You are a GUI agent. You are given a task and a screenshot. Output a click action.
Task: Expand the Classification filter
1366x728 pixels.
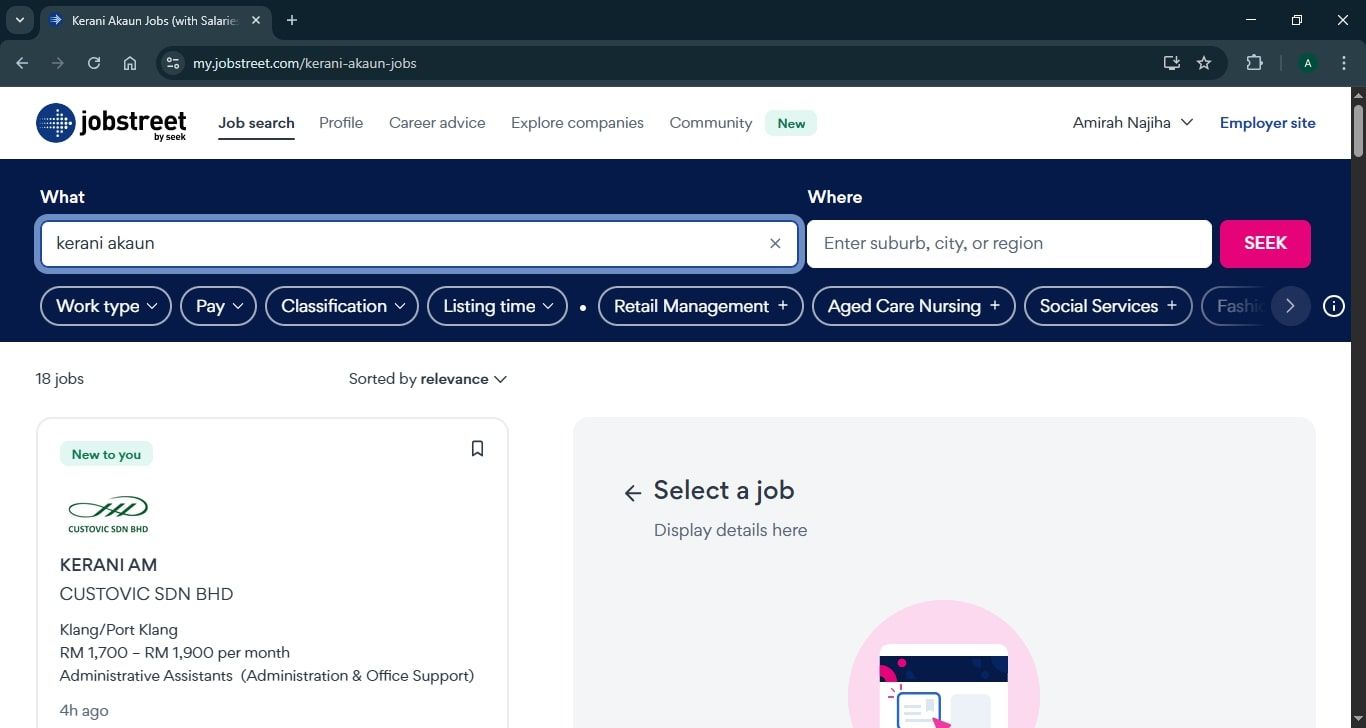point(341,306)
